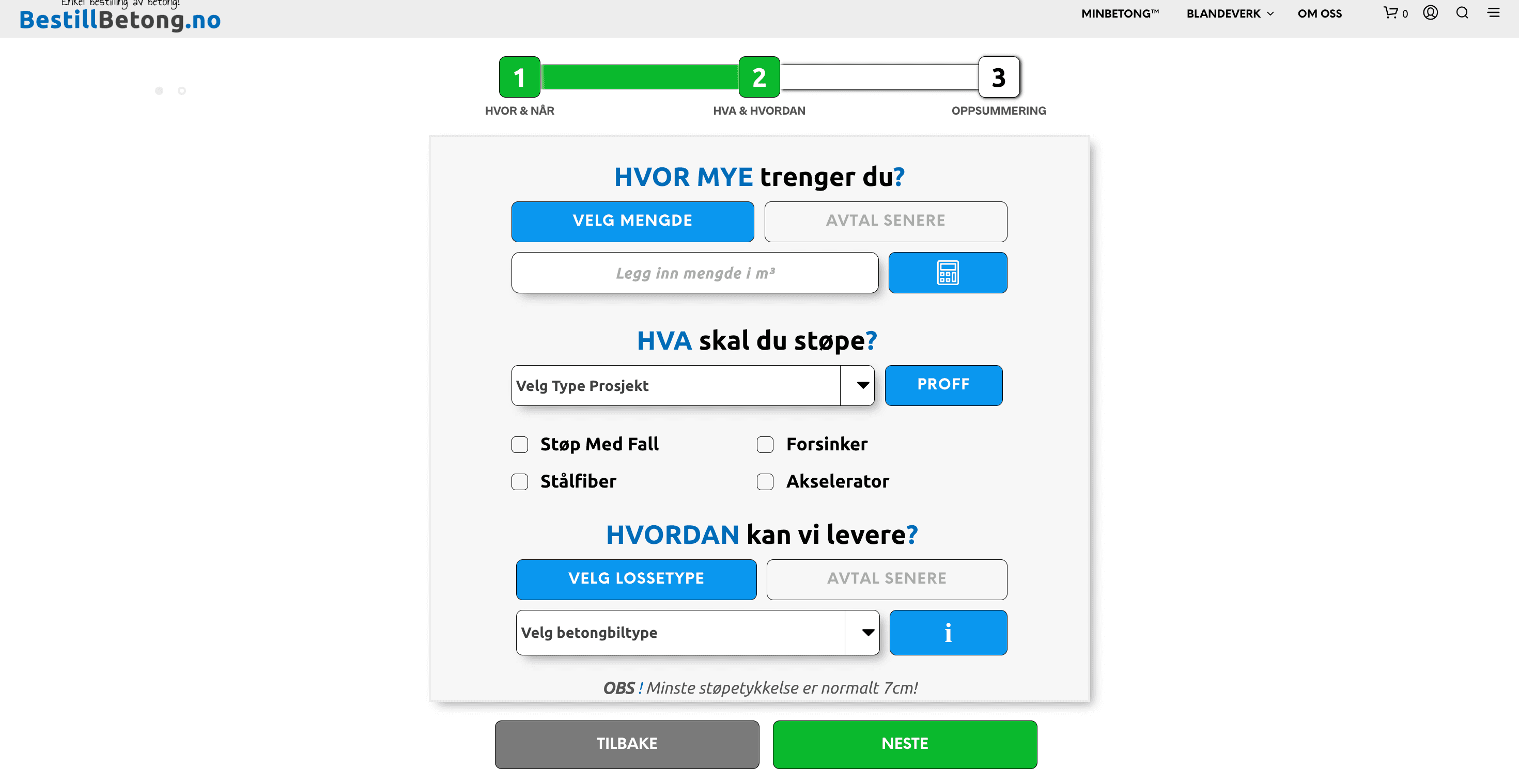
Task: Click the account profile icon
Action: point(1430,13)
